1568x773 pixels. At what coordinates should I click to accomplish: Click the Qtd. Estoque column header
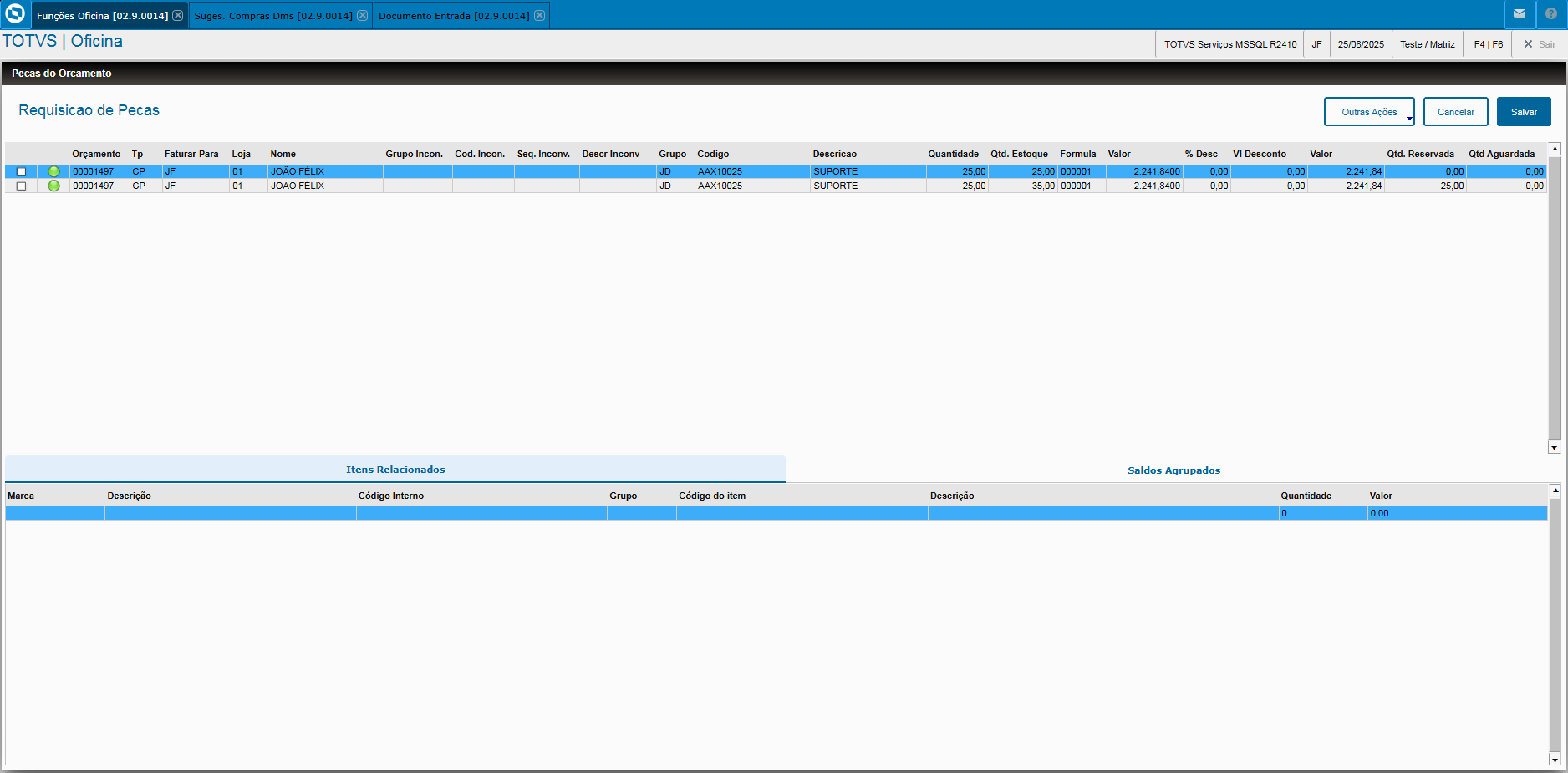point(1019,154)
